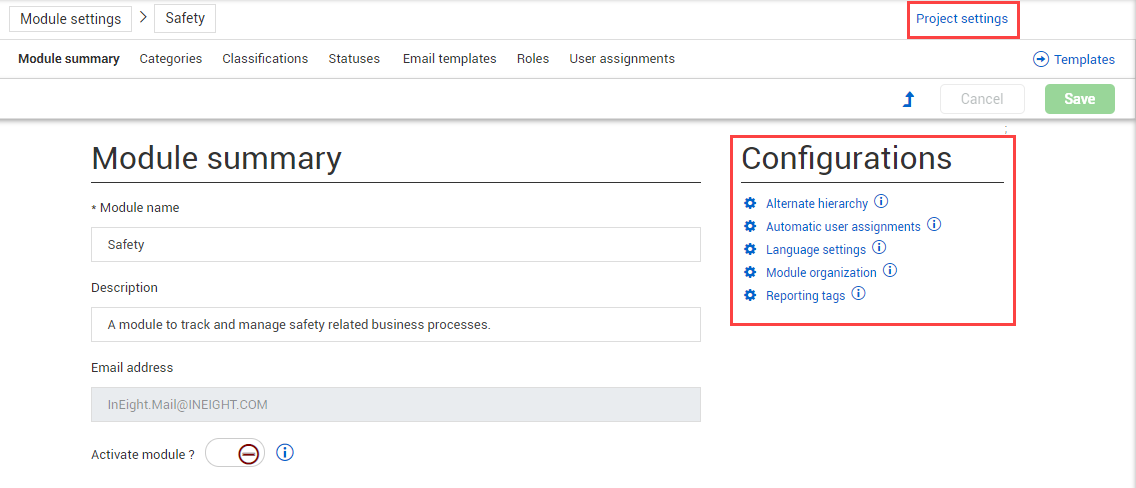The height and width of the screenshot is (488, 1136).
Task: Go to the User assignments tab
Action: pyautogui.click(x=622, y=59)
